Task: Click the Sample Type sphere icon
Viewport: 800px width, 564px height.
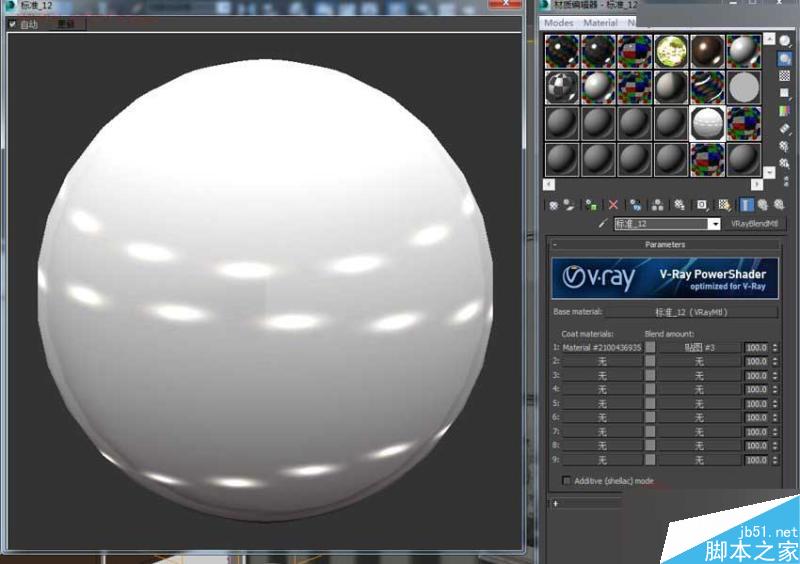Action: pyautogui.click(x=785, y=41)
